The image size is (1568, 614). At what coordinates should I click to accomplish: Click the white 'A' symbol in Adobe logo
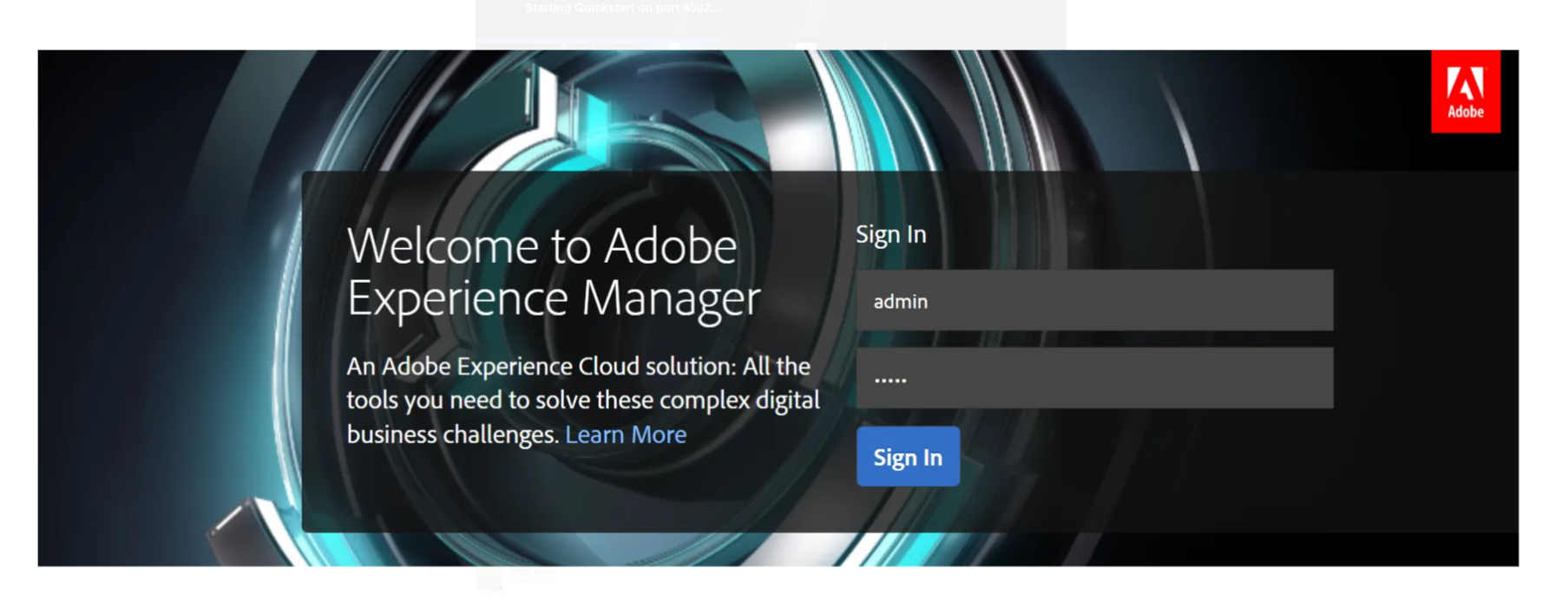1465,83
